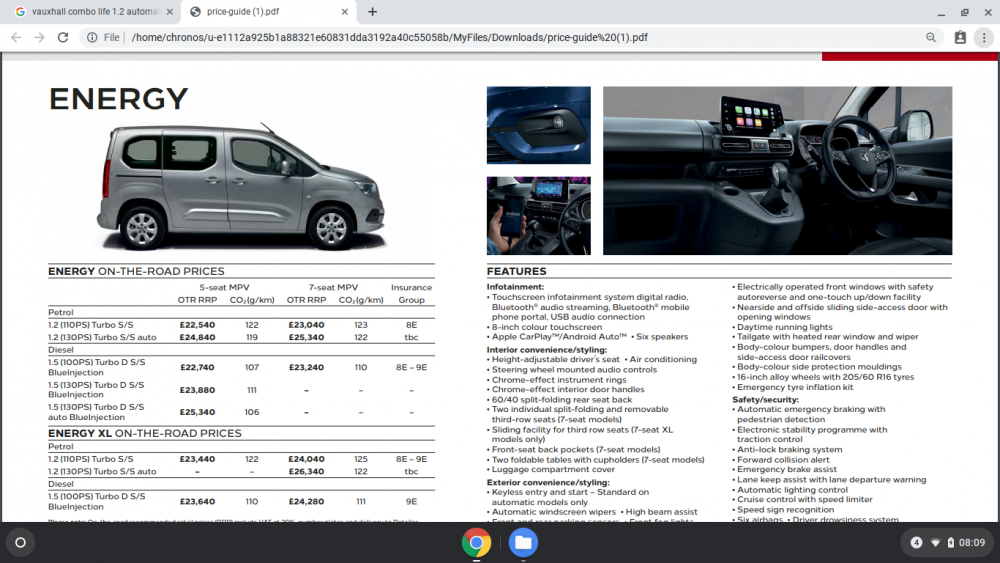View site information icon
1000x563 pixels.
(x=92, y=38)
